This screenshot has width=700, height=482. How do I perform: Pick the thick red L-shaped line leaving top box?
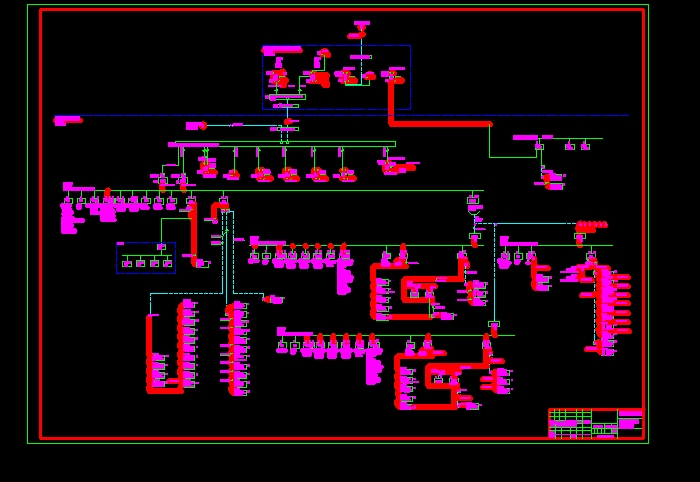click(x=440, y=103)
